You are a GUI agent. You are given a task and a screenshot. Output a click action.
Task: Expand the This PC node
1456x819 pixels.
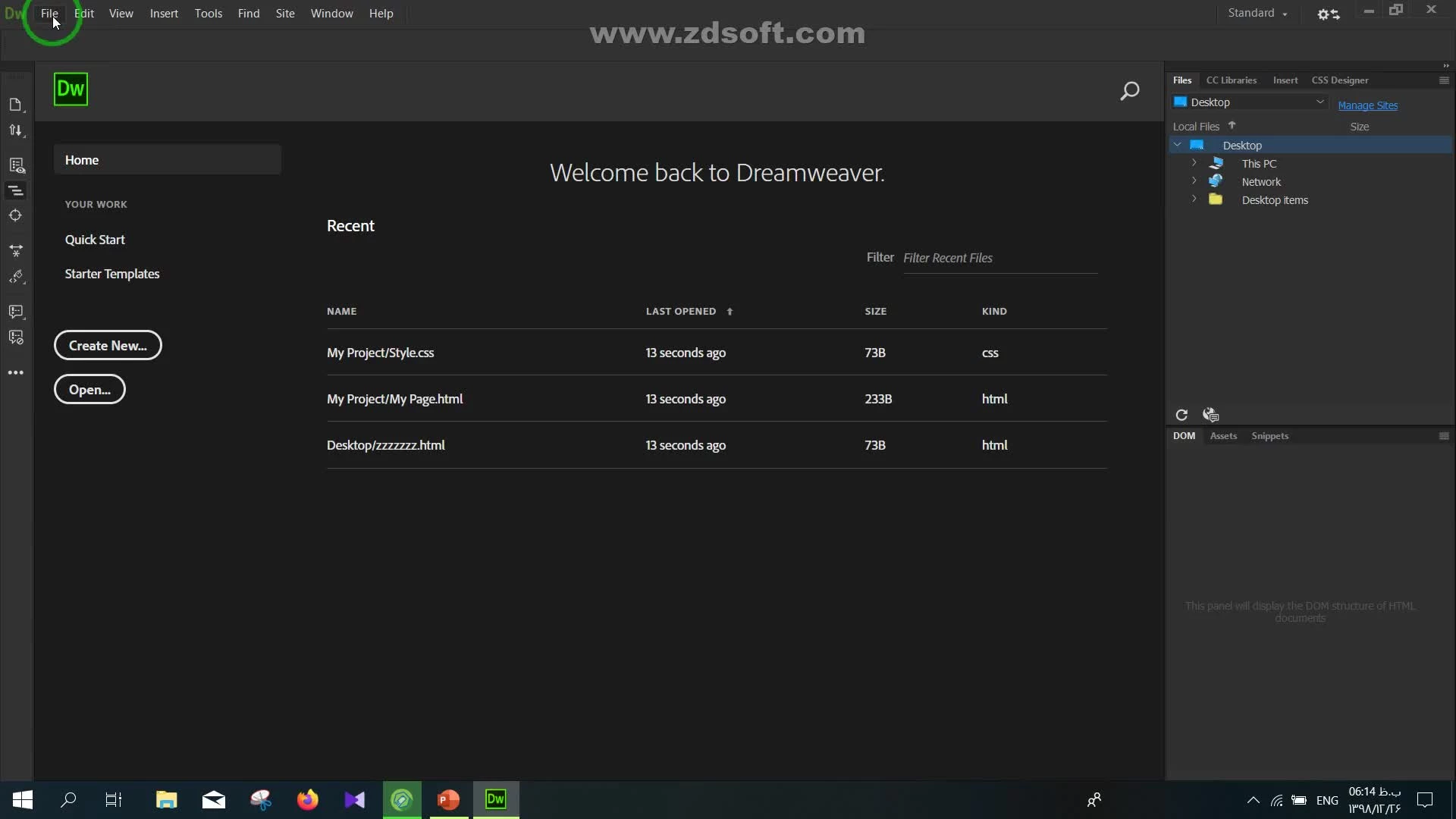(x=1194, y=163)
